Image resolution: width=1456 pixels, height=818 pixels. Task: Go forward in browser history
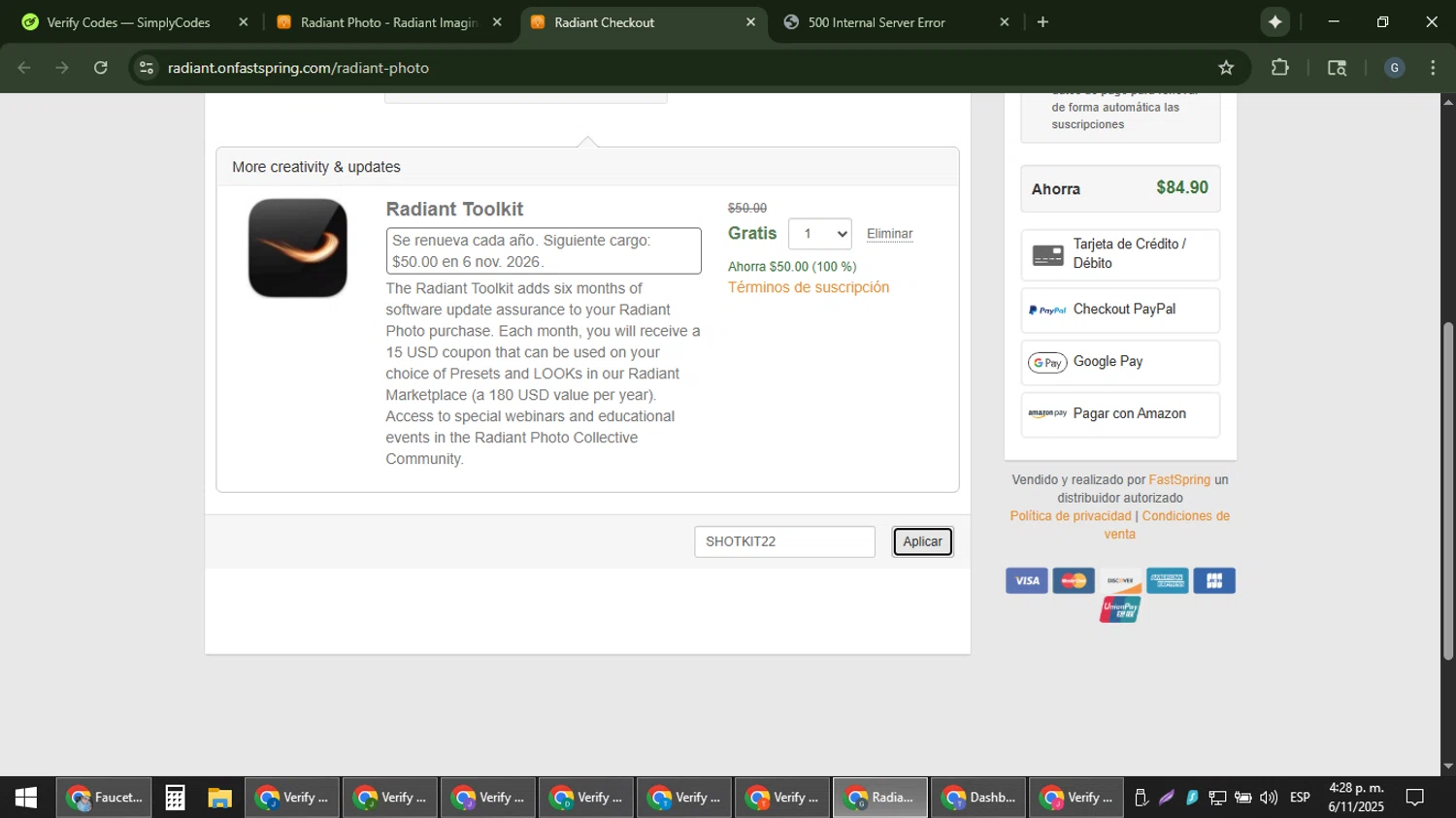point(62,68)
